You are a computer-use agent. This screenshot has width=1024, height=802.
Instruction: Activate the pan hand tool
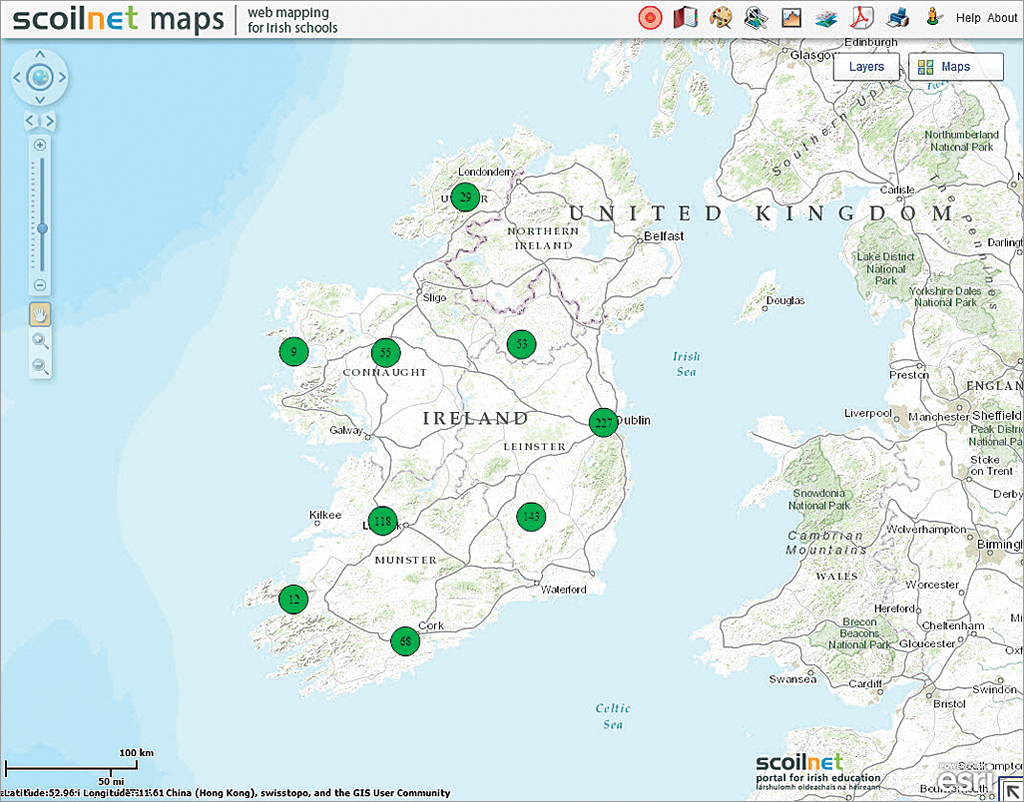pos(41,314)
